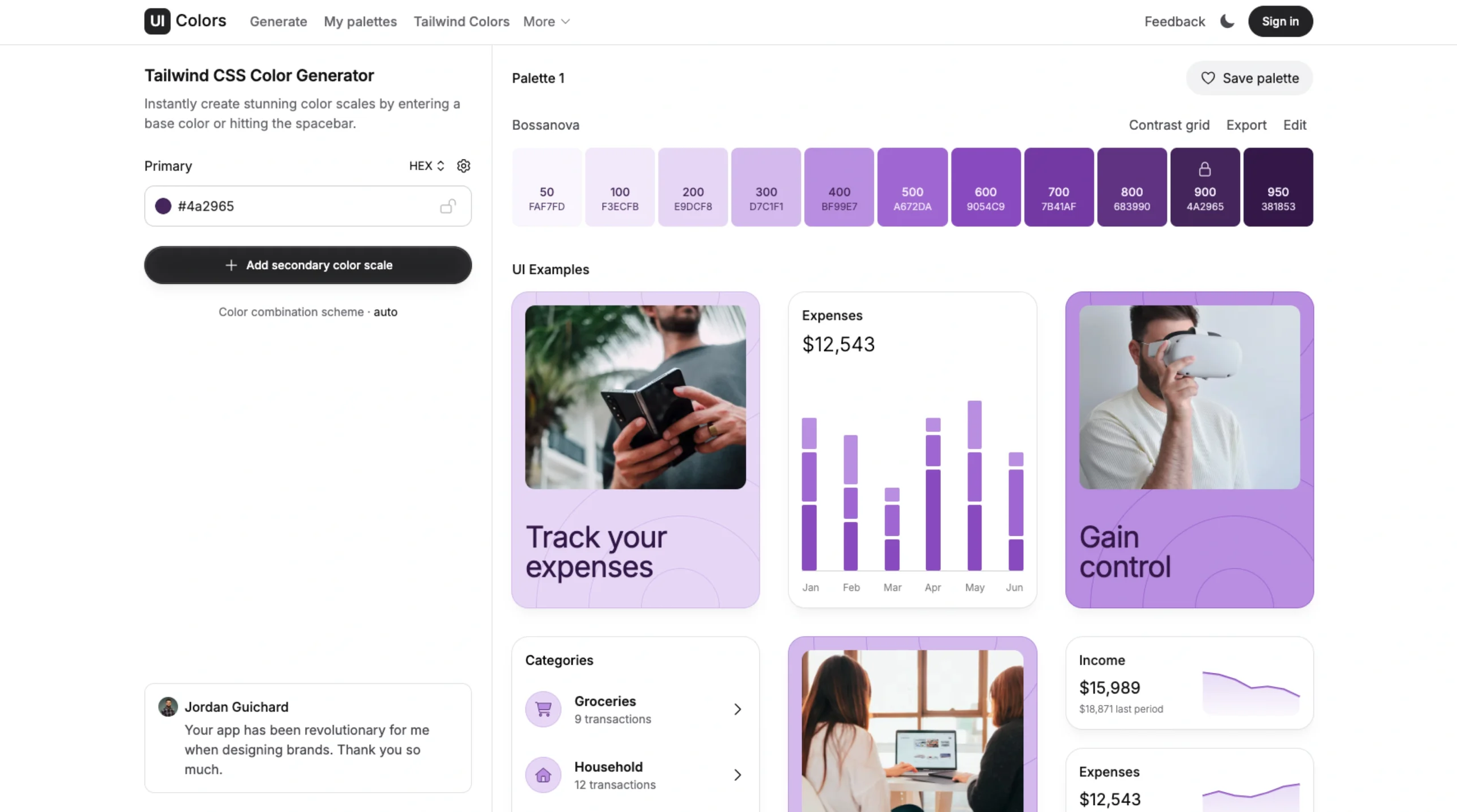Toggle dark mode with the moon icon

[1227, 21]
